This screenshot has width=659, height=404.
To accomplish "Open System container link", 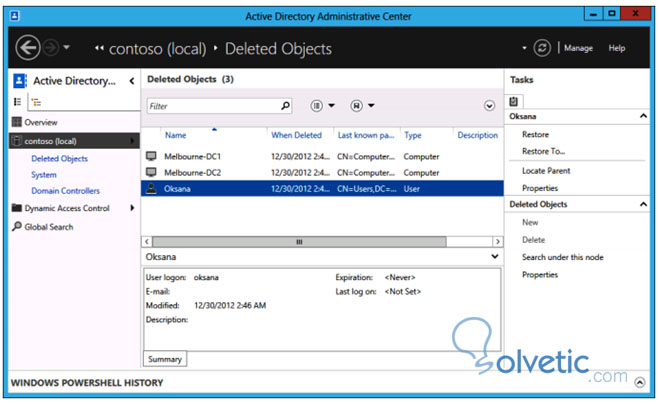I will click(44, 174).
